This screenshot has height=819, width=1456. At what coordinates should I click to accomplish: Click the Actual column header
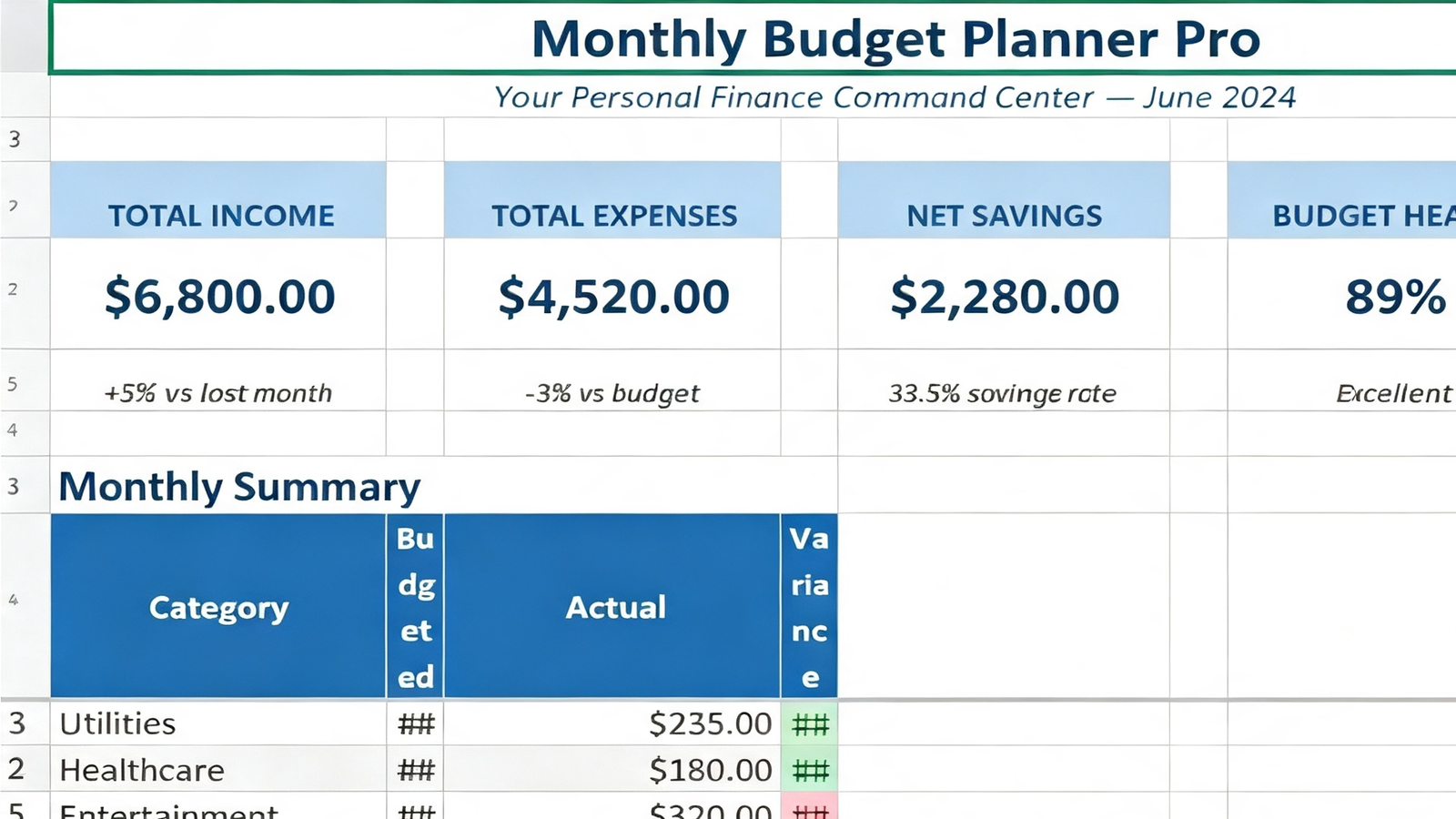click(x=612, y=606)
